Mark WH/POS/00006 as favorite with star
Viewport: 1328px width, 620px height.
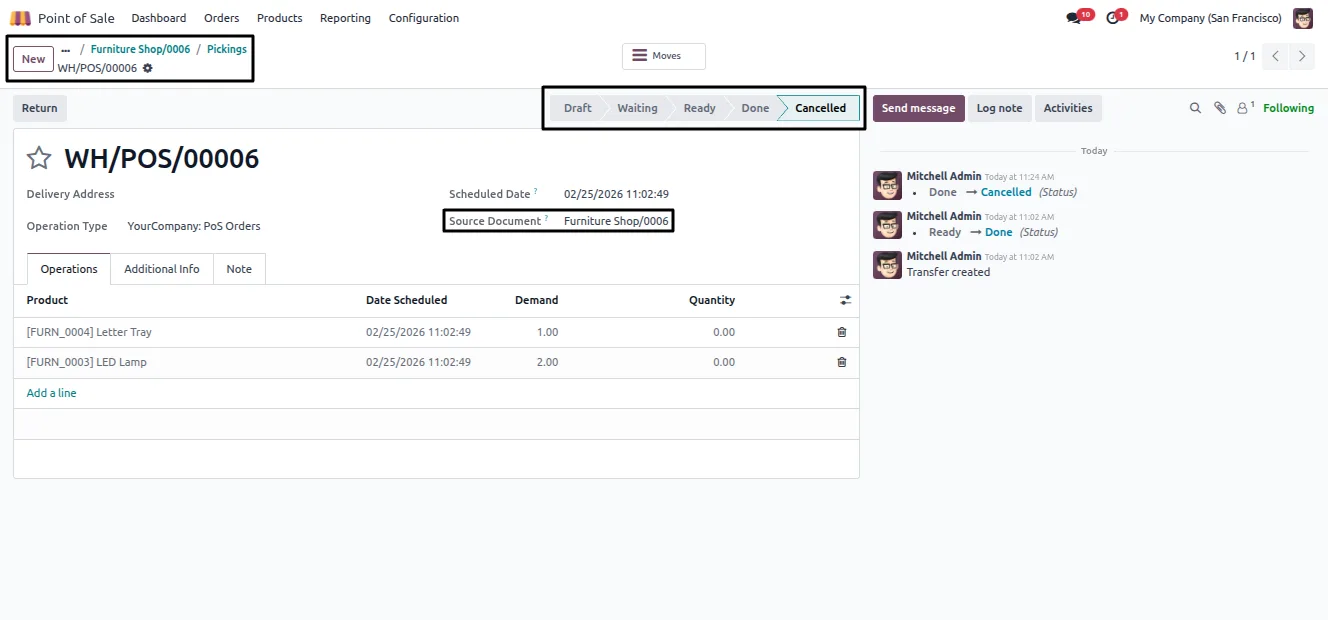point(39,158)
